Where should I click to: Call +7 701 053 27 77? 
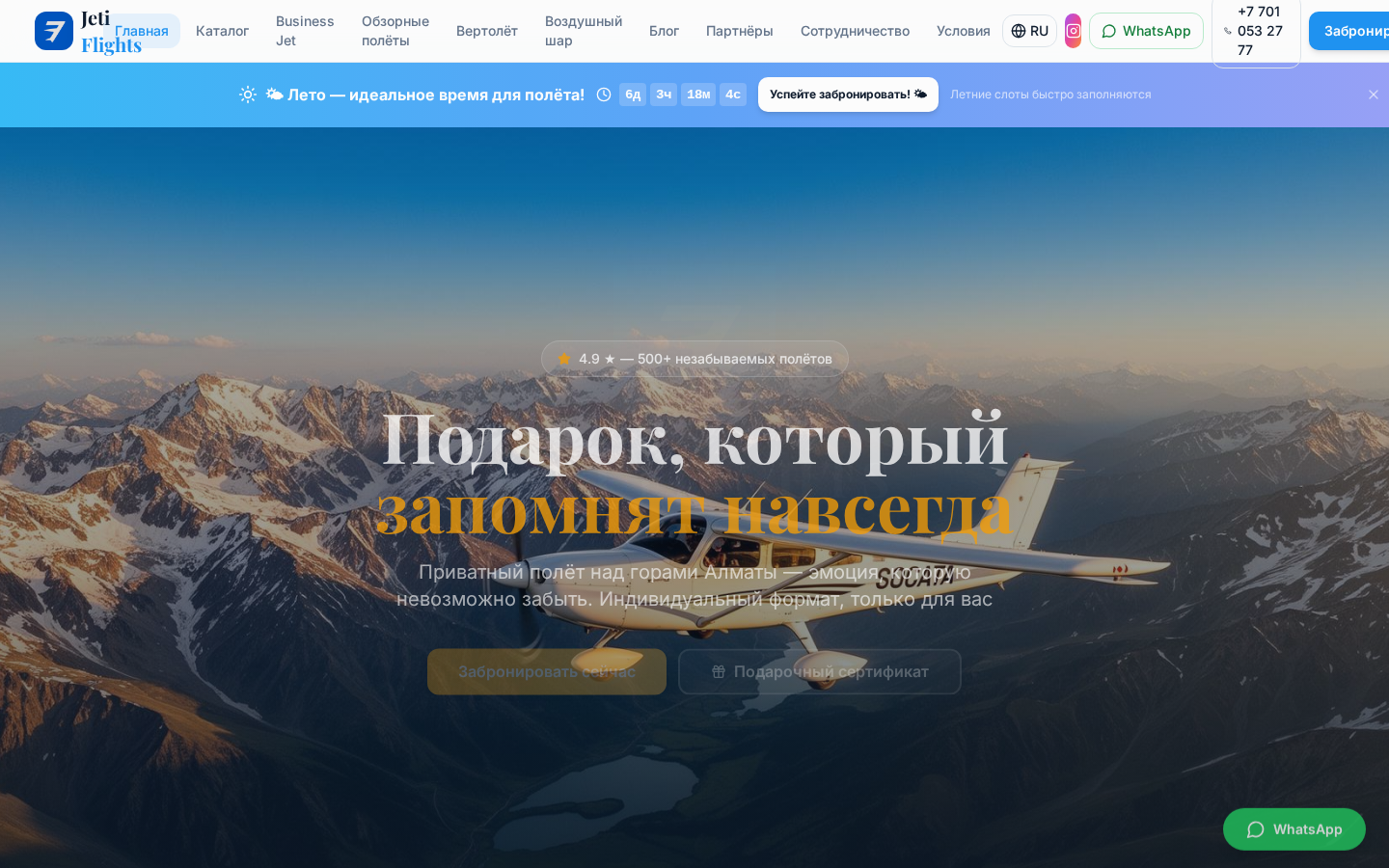(x=1256, y=31)
